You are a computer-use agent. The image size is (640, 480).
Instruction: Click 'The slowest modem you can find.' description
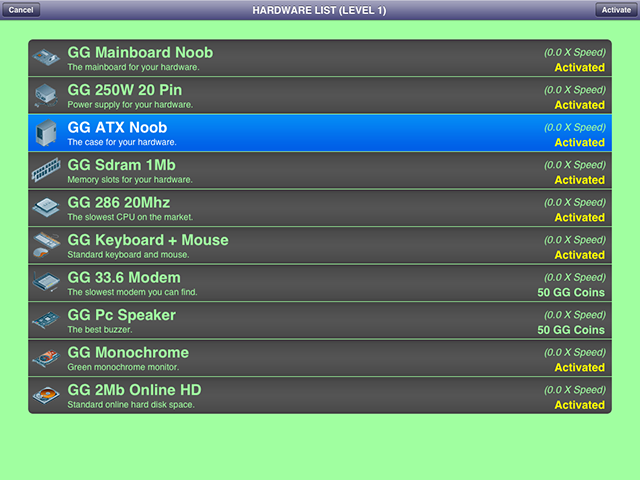(132, 292)
